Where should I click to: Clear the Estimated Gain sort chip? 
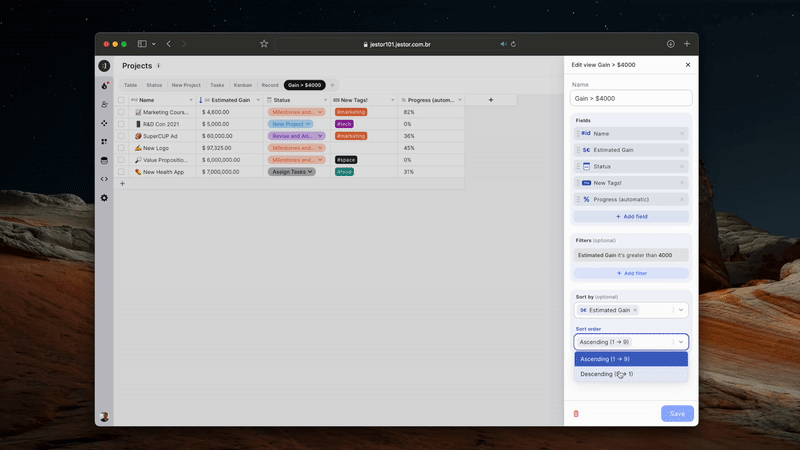tap(635, 310)
